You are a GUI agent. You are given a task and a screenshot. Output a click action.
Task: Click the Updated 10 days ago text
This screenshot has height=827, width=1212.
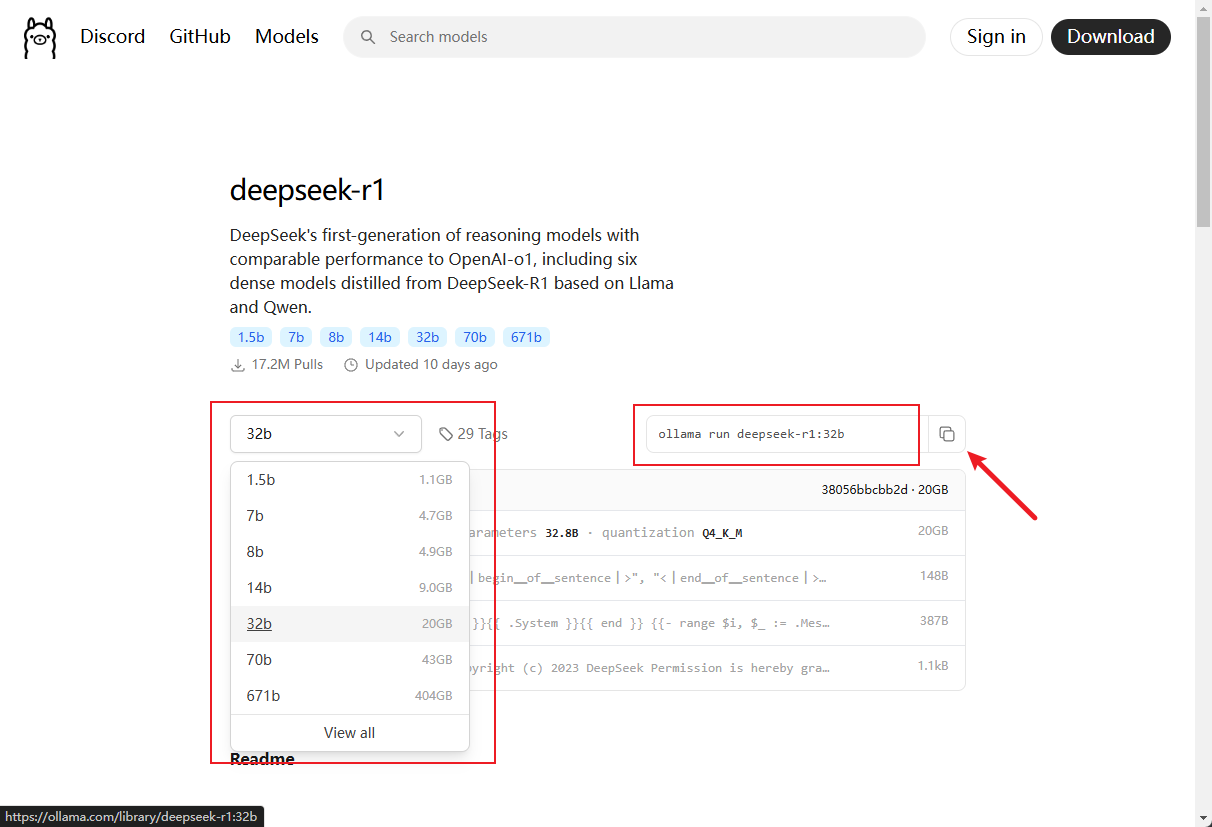click(x=431, y=365)
